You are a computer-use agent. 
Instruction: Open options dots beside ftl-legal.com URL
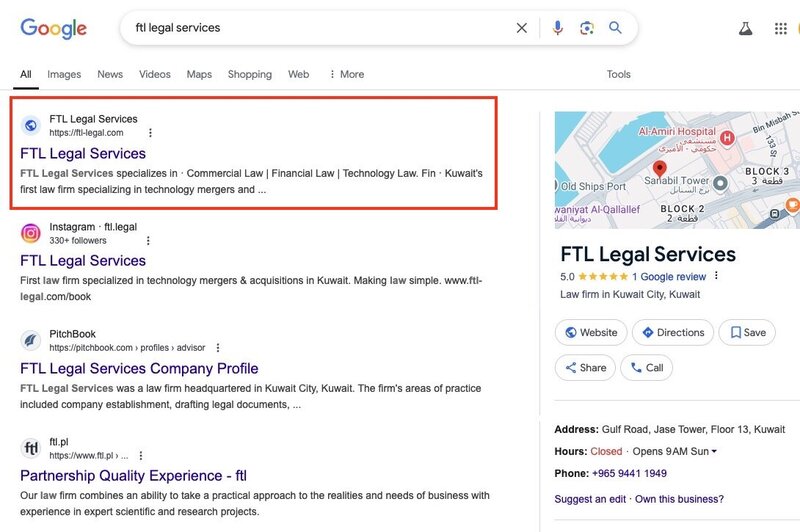[x=150, y=133]
